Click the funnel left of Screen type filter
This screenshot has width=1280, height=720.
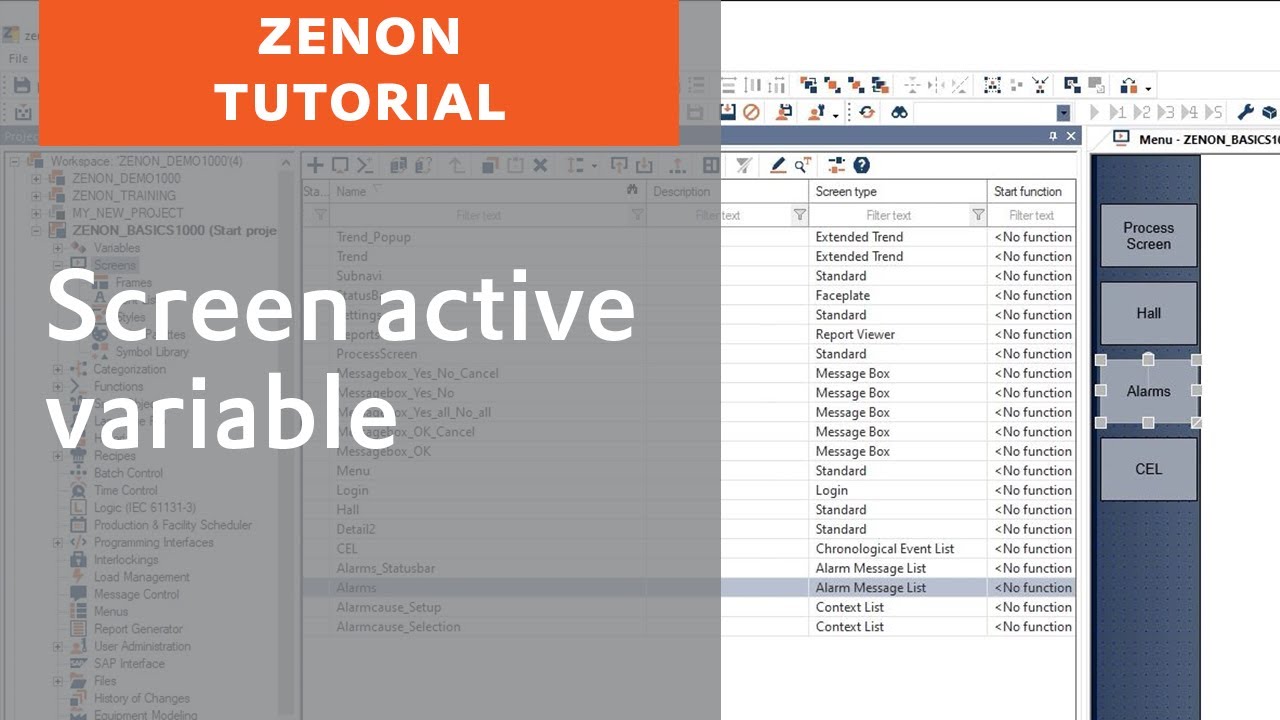coord(799,215)
